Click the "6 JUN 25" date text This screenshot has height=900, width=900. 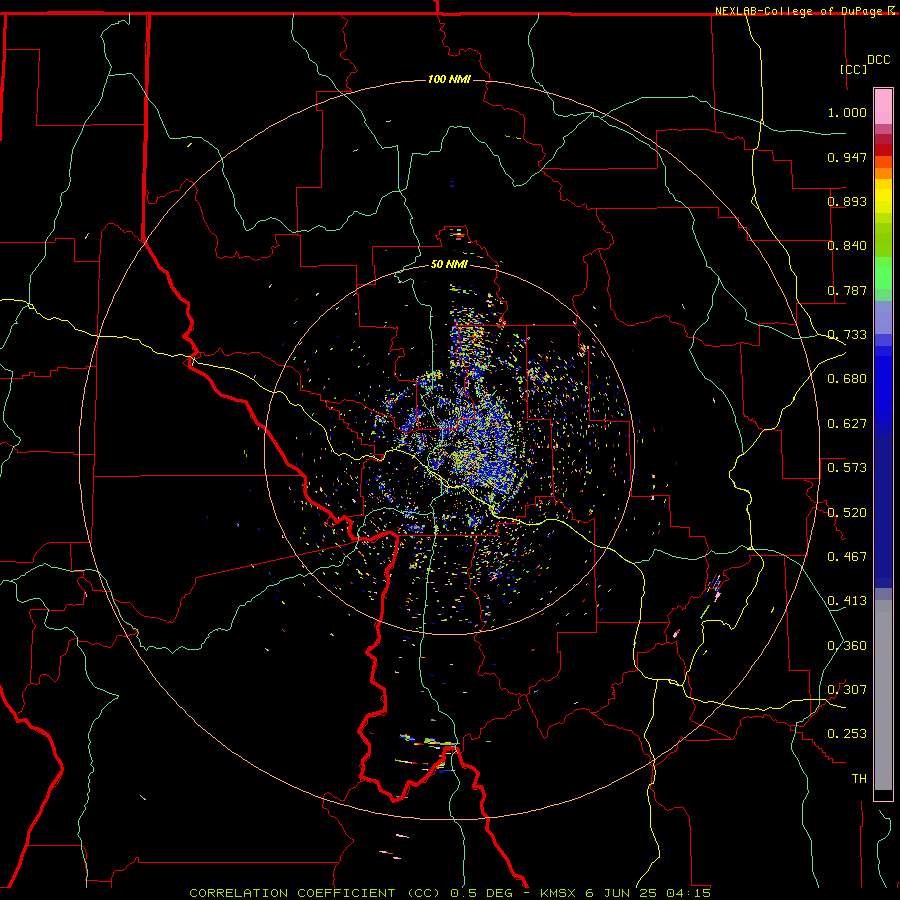pyautogui.click(x=621, y=893)
